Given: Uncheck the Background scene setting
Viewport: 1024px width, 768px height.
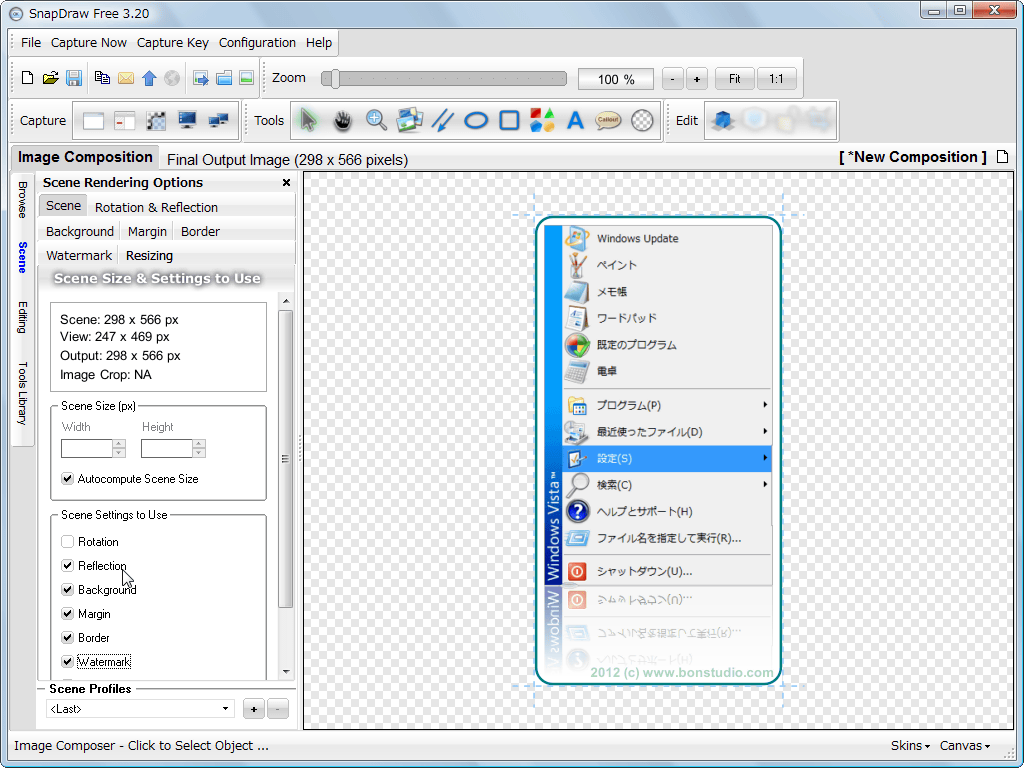Looking at the screenshot, I should (67, 590).
